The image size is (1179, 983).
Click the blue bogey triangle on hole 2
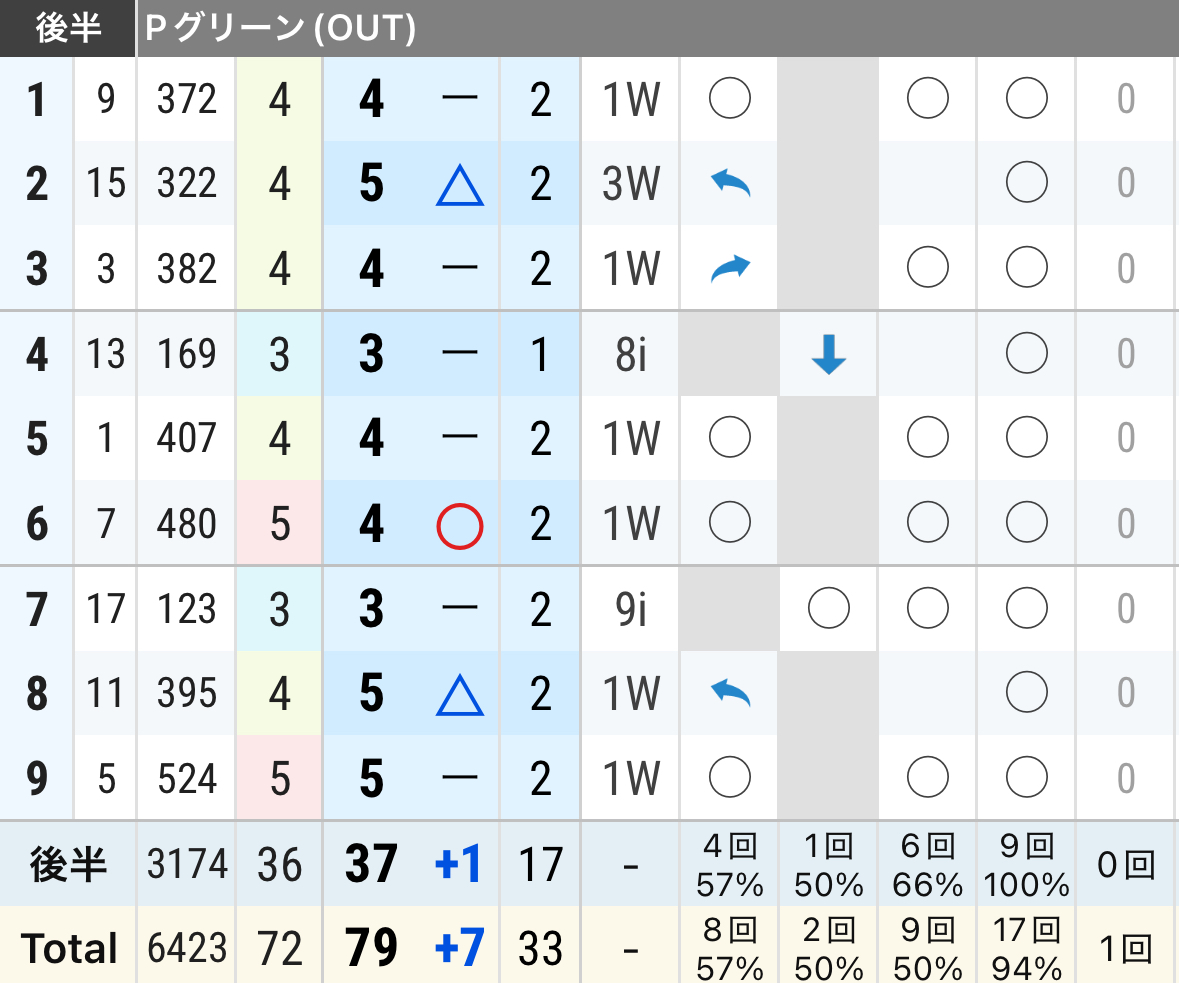(x=459, y=186)
